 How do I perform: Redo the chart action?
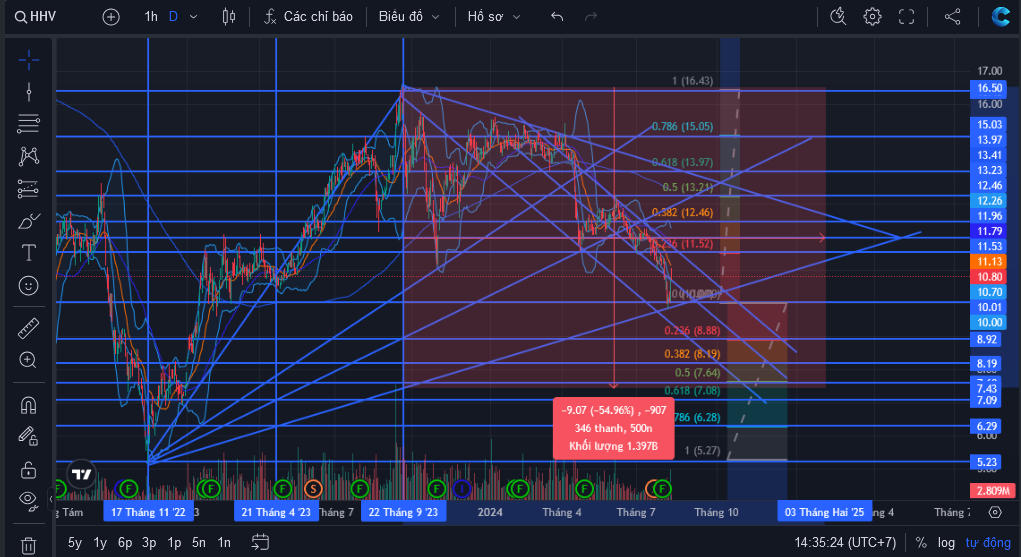pos(591,17)
